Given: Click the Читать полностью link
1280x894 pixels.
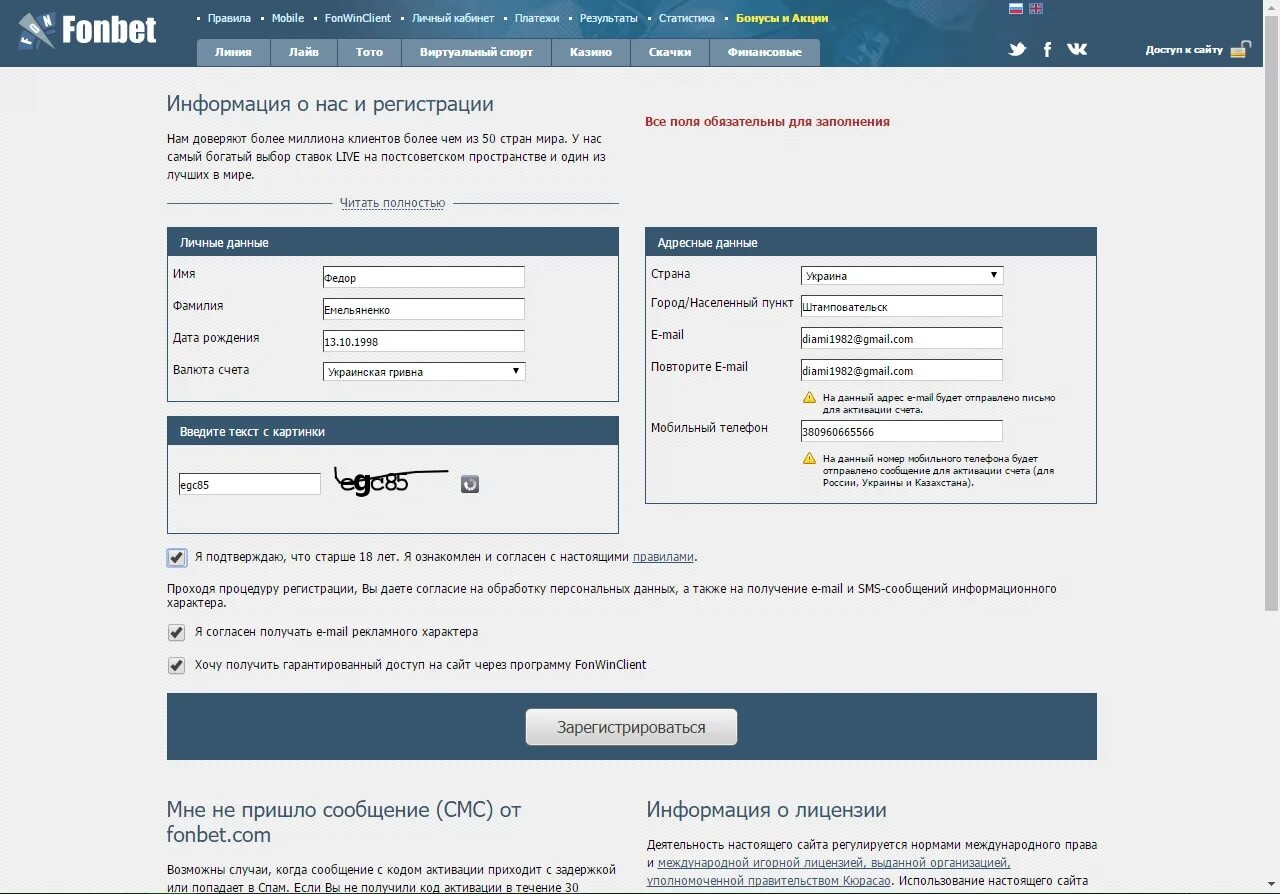Looking at the screenshot, I should (392, 203).
